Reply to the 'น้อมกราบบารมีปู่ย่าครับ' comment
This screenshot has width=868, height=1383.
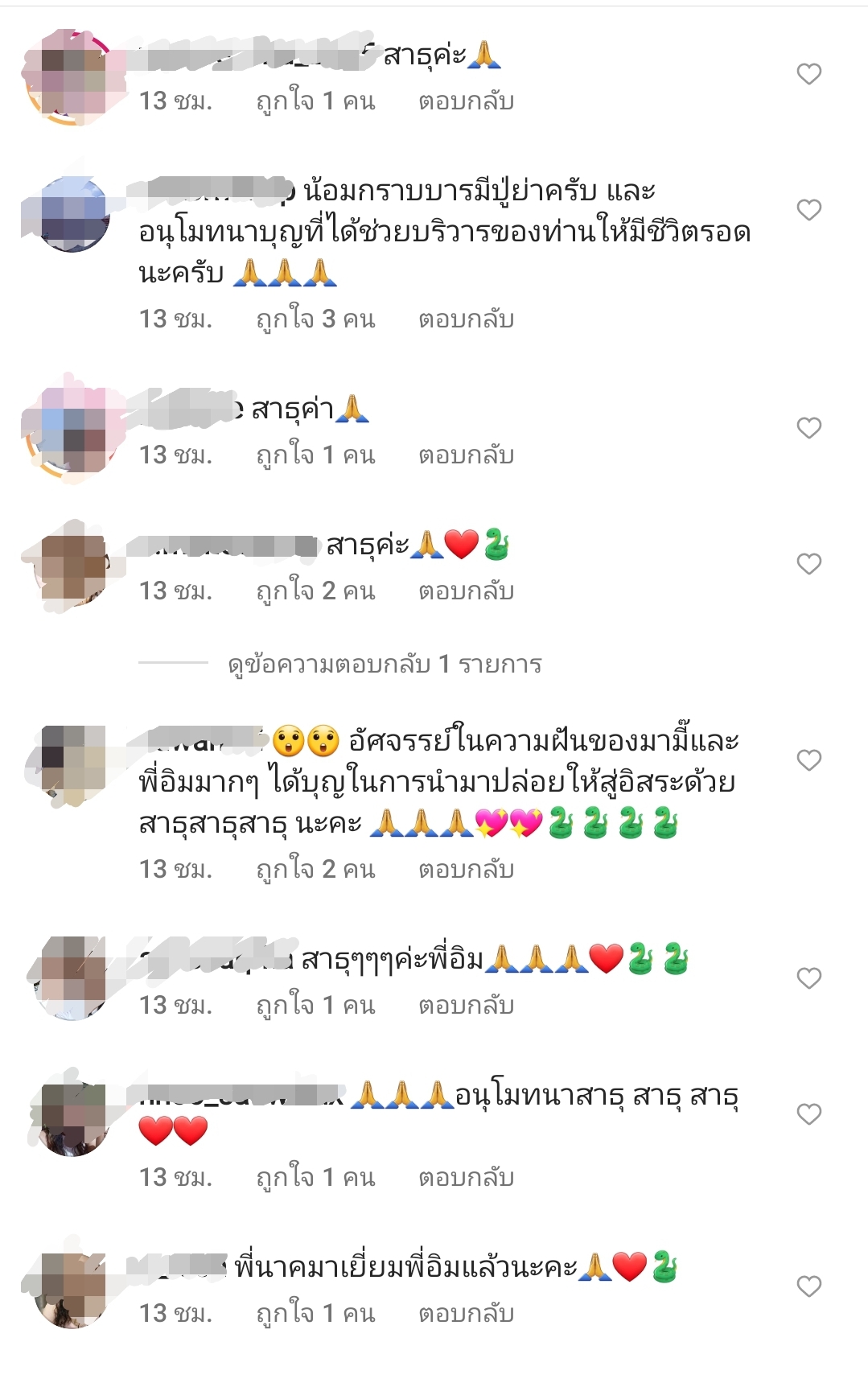click(466, 319)
